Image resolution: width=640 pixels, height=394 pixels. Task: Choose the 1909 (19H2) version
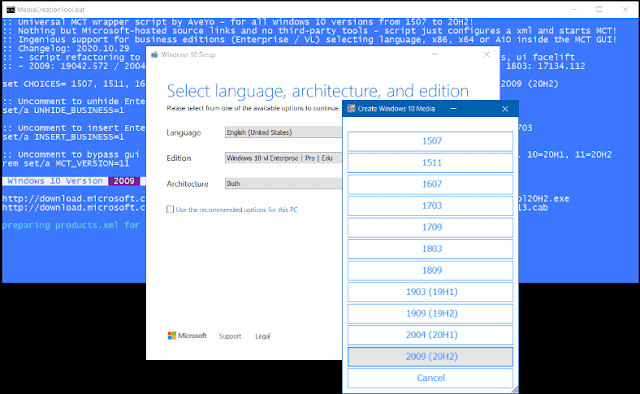point(430,314)
